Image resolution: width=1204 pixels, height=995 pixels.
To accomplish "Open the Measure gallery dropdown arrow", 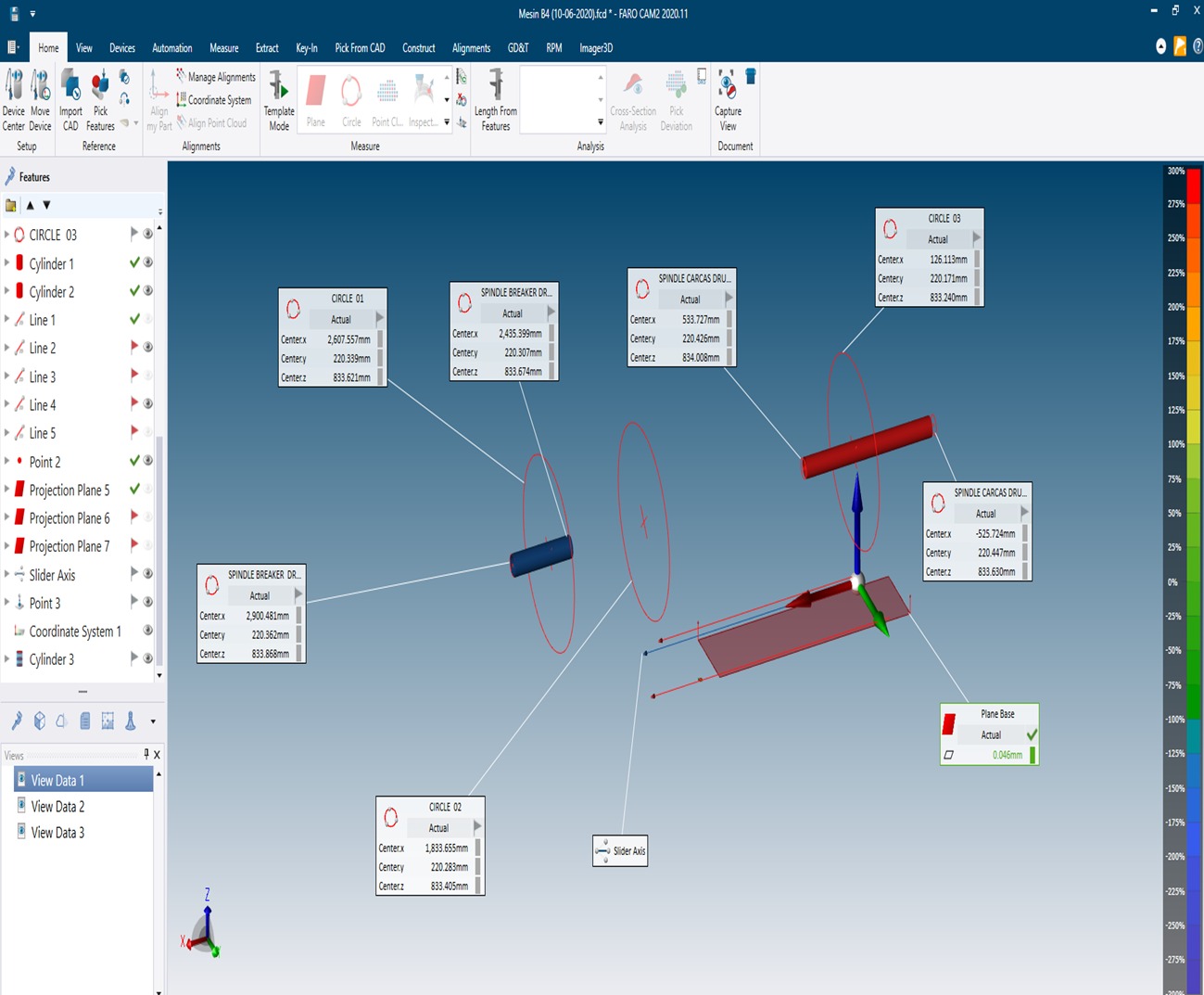I will [447, 122].
